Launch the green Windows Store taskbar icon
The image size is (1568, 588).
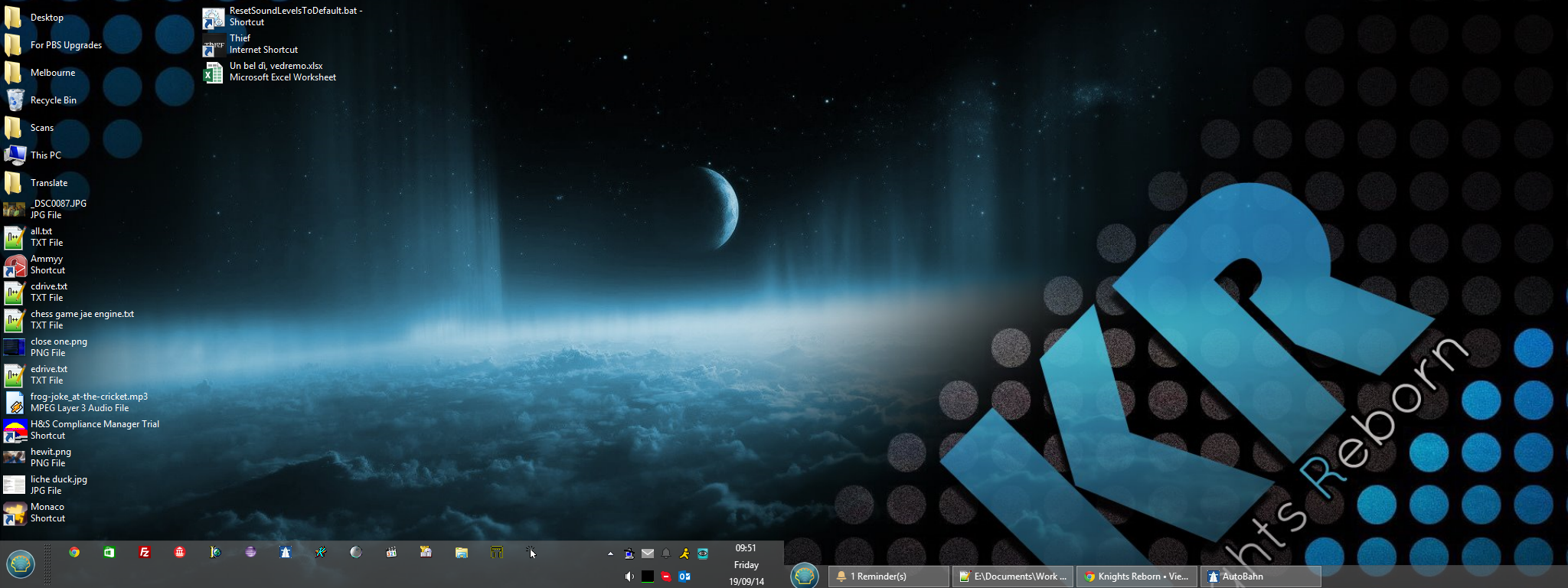109,552
